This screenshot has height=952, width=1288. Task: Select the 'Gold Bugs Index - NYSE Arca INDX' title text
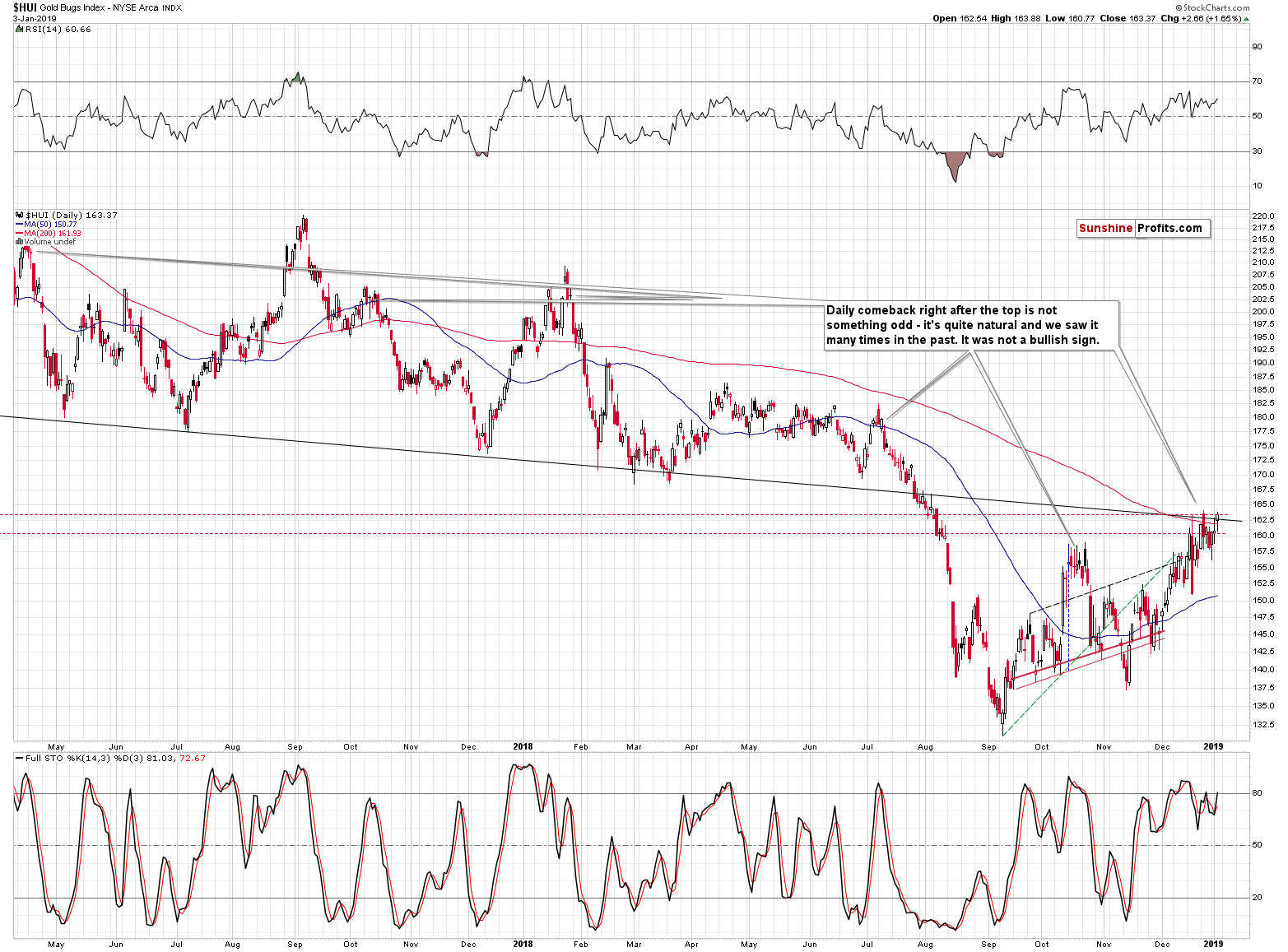pyautogui.click(x=111, y=7)
